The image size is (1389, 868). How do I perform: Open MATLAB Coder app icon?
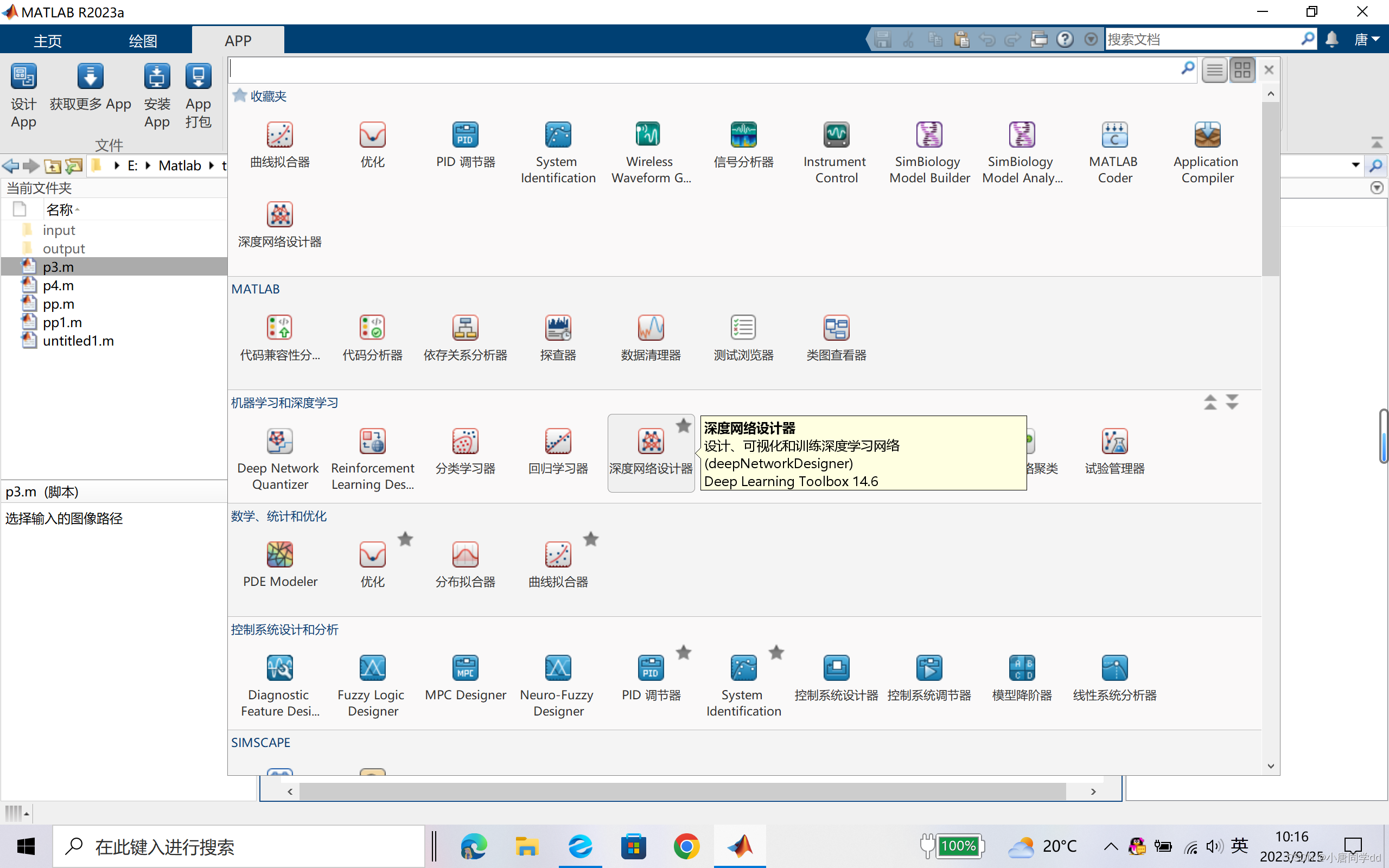pyautogui.click(x=1114, y=136)
